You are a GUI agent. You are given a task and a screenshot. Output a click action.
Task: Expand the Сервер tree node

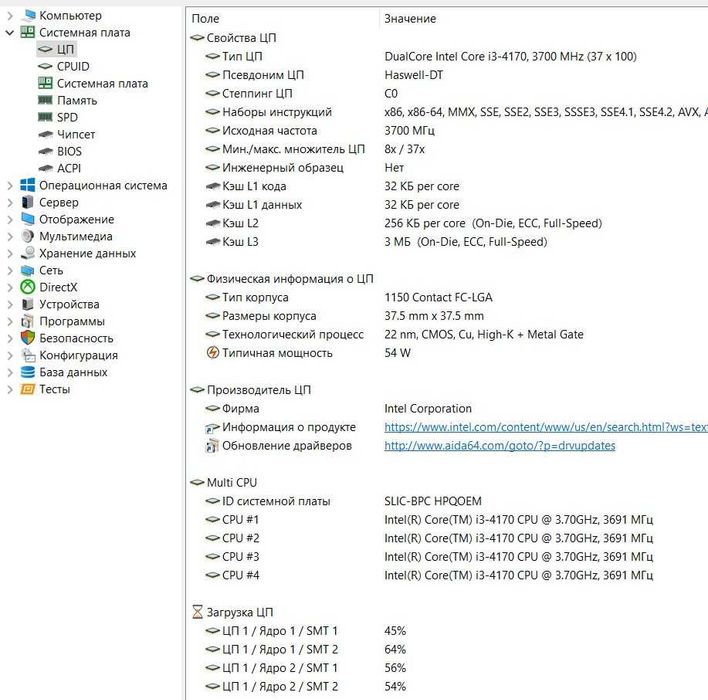click(x=10, y=203)
